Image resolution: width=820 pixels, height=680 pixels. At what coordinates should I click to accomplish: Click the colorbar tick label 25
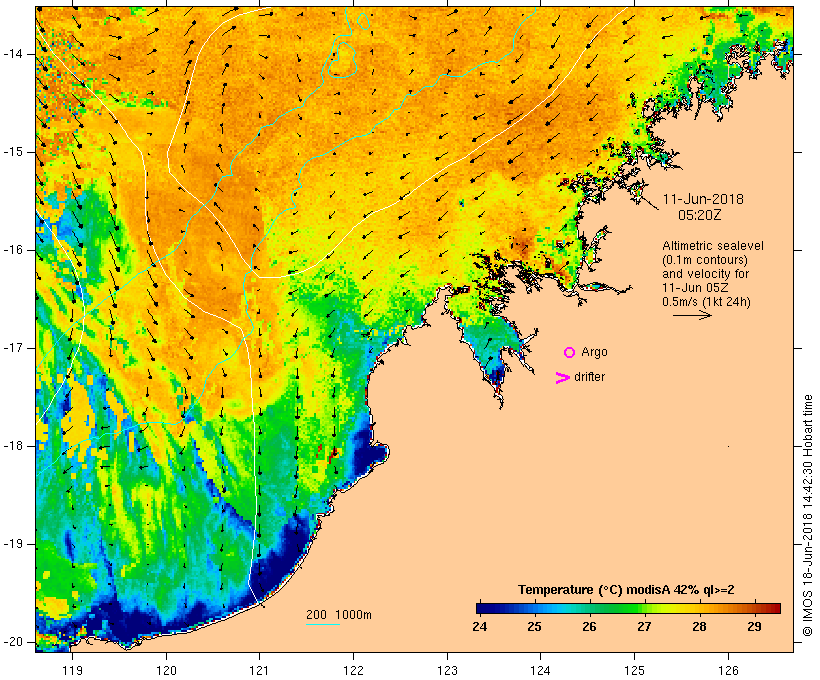[x=534, y=626]
